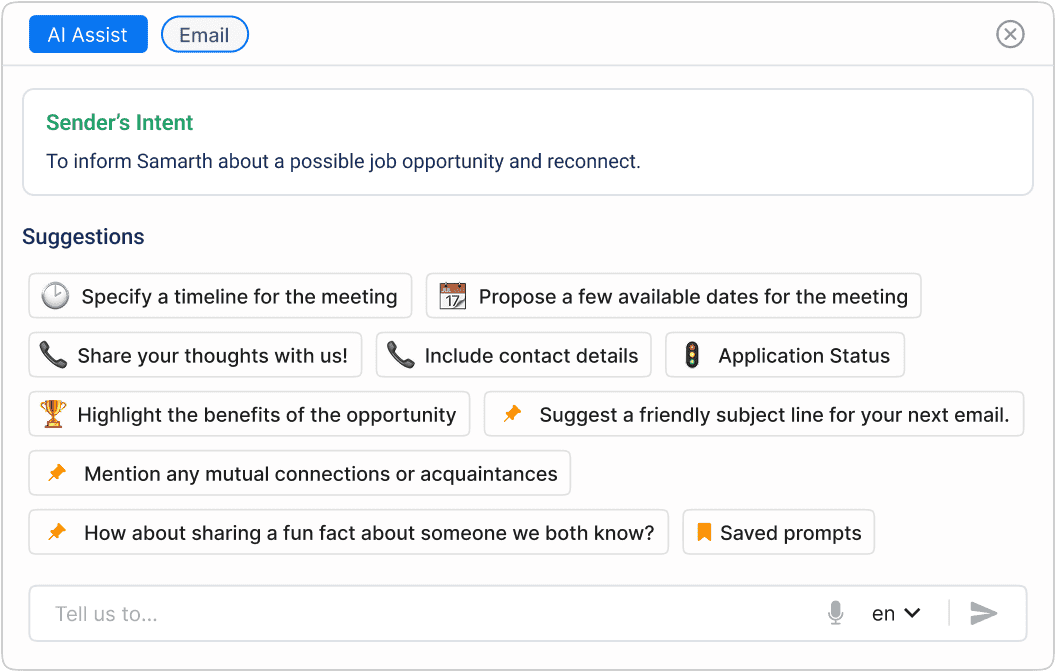Screen dimensions: 1055x671
Task: Click the pin icon on mutual connections suggestion
Action: click(57, 473)
